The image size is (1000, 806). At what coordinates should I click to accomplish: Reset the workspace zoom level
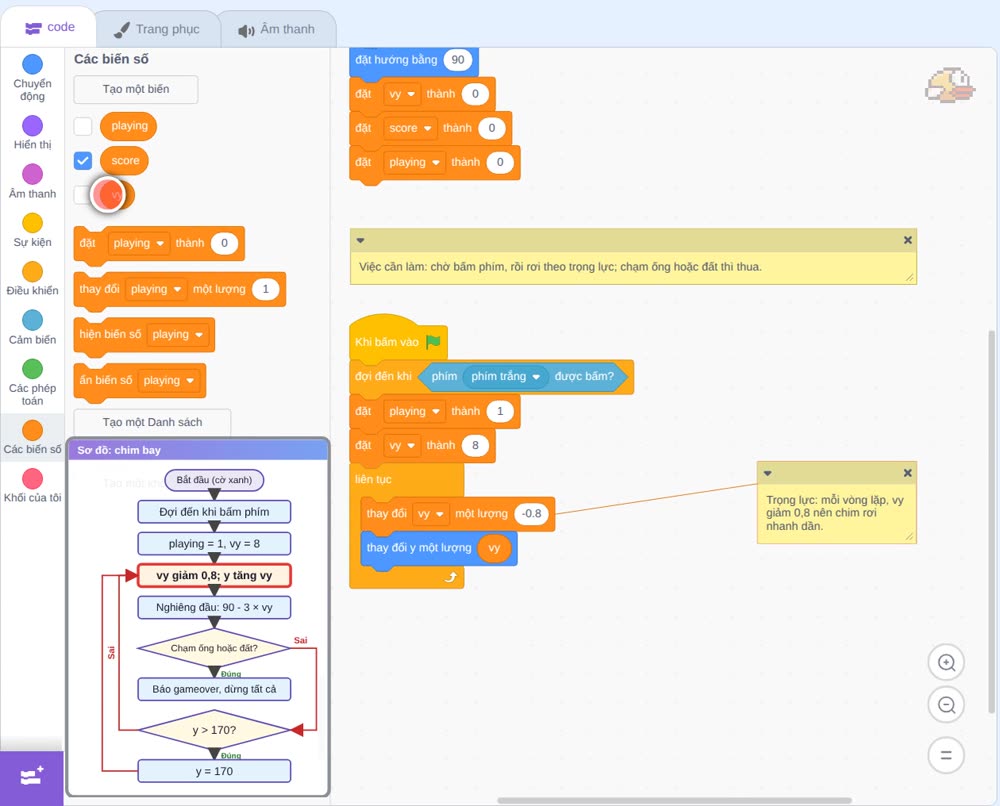[946, 756]
